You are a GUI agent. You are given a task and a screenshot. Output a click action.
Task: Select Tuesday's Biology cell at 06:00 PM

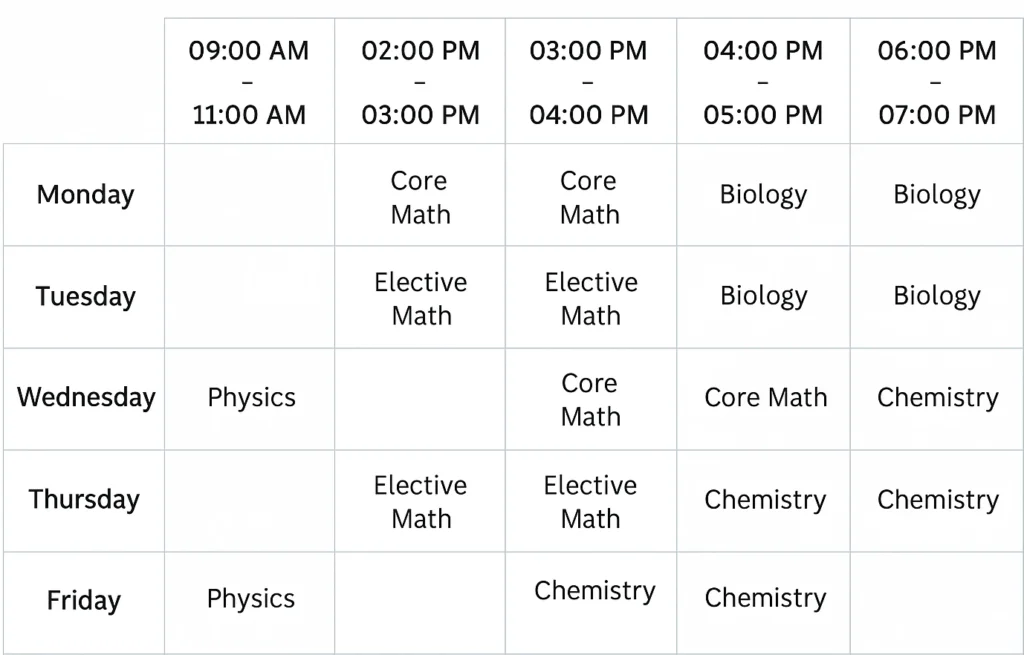937,296
